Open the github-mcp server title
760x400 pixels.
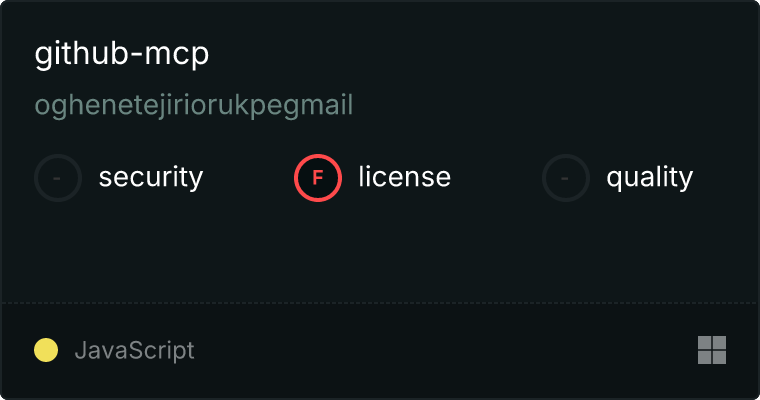pyautogui.click(x=122, y=54)
